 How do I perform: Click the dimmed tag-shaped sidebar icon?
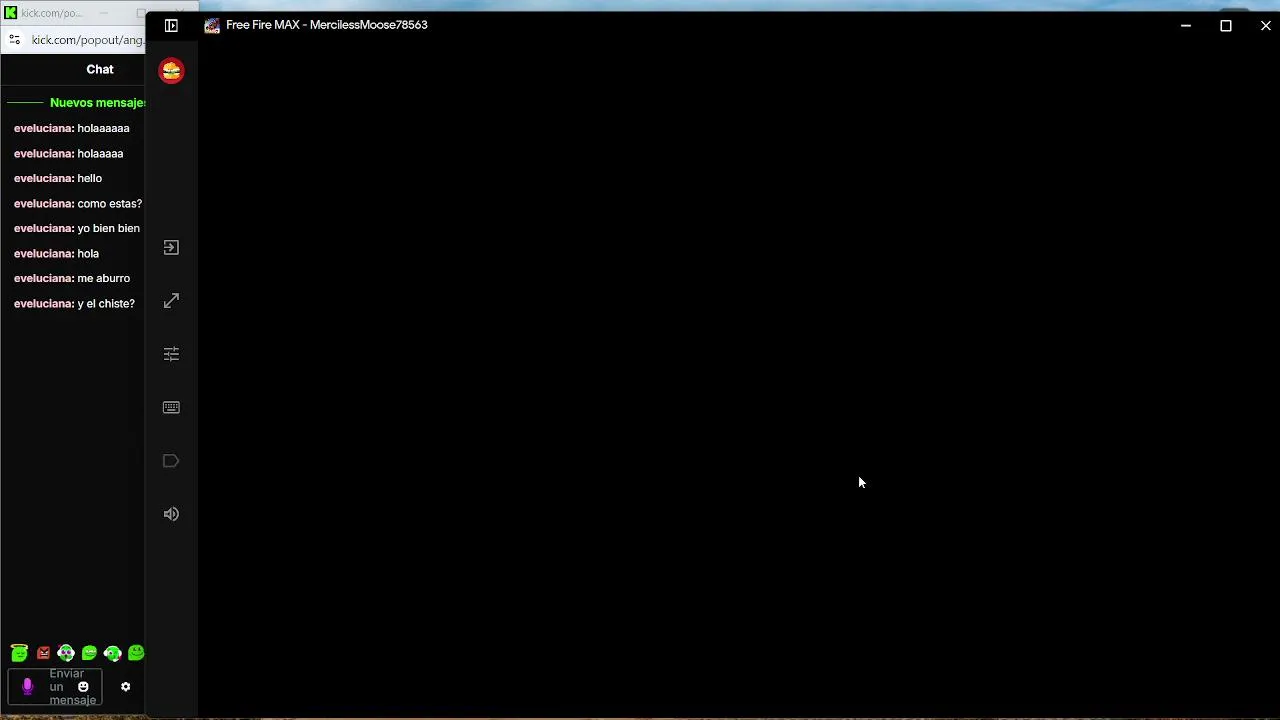[171, 461]
